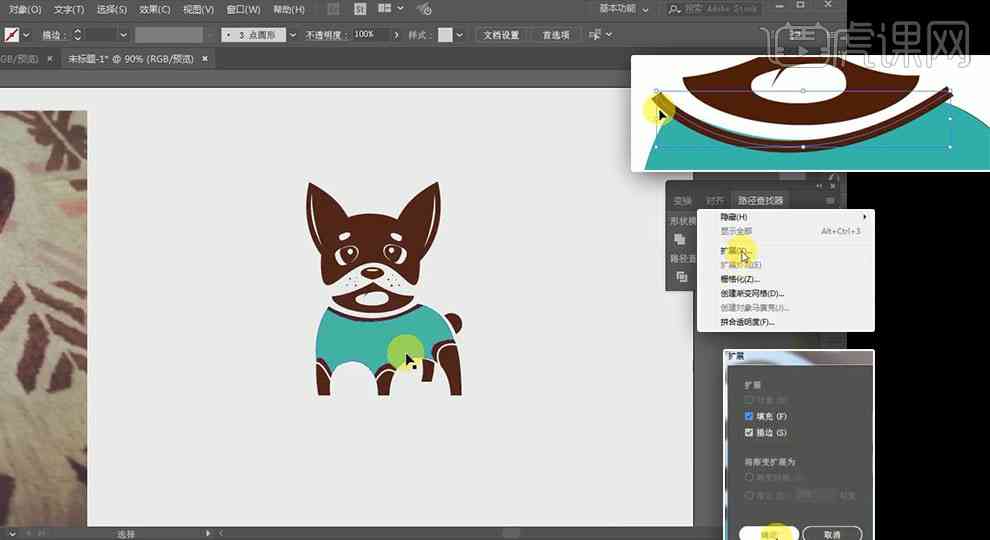Click the opacity 100% field
The image size is (990, 540).
(x=369, y=35)
